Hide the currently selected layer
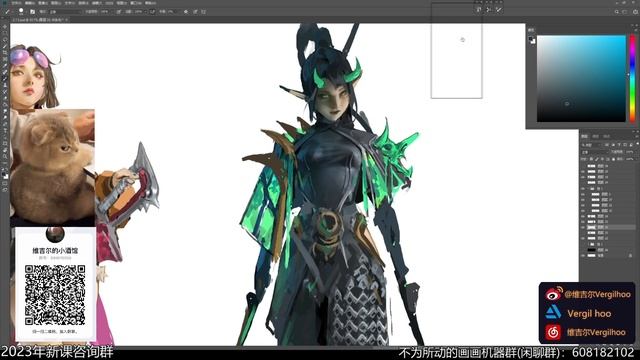This screenshot has height=360, width=640. (583, 227)
